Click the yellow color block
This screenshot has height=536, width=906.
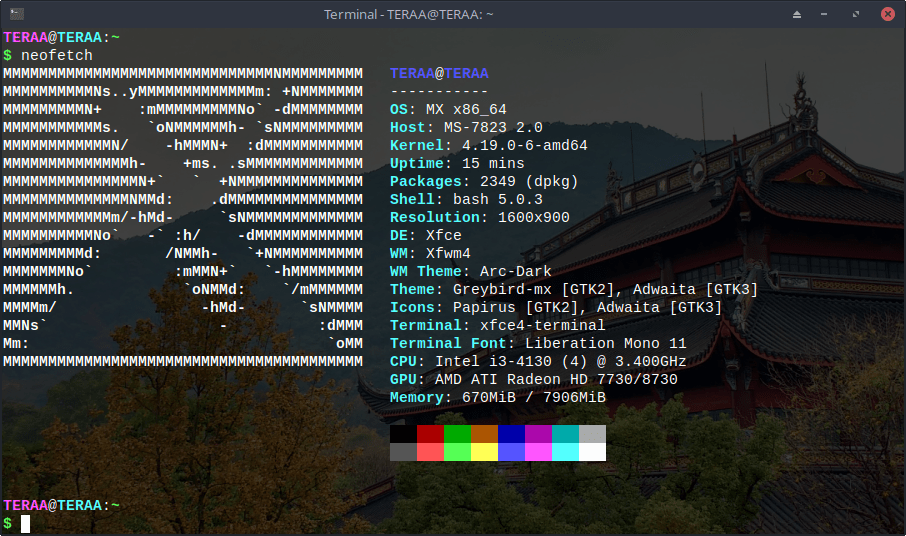(485, 452)
